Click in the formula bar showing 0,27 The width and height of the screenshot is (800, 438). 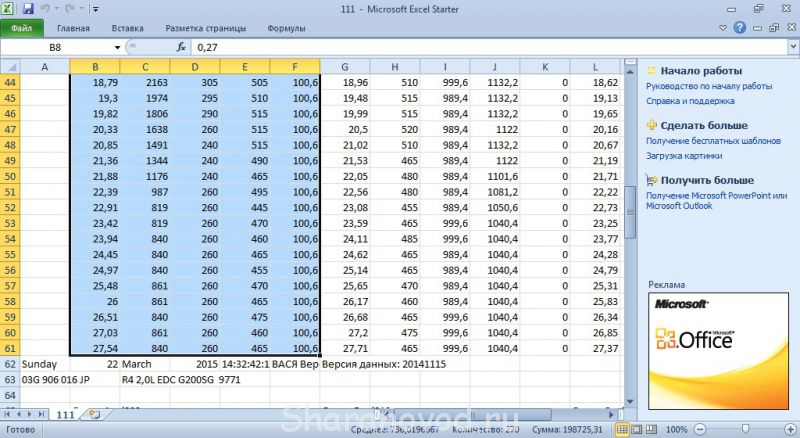pyautogui.click(x=400, y=47)
